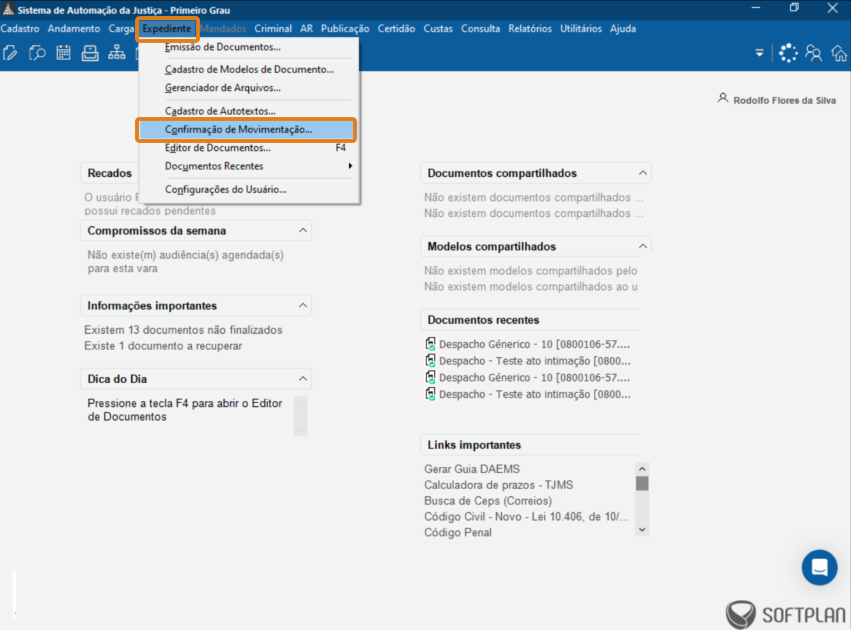The width and height of the screenshot is (851, 630).
Task: Click the Recados panel header
Action: [x=110, y=173]
